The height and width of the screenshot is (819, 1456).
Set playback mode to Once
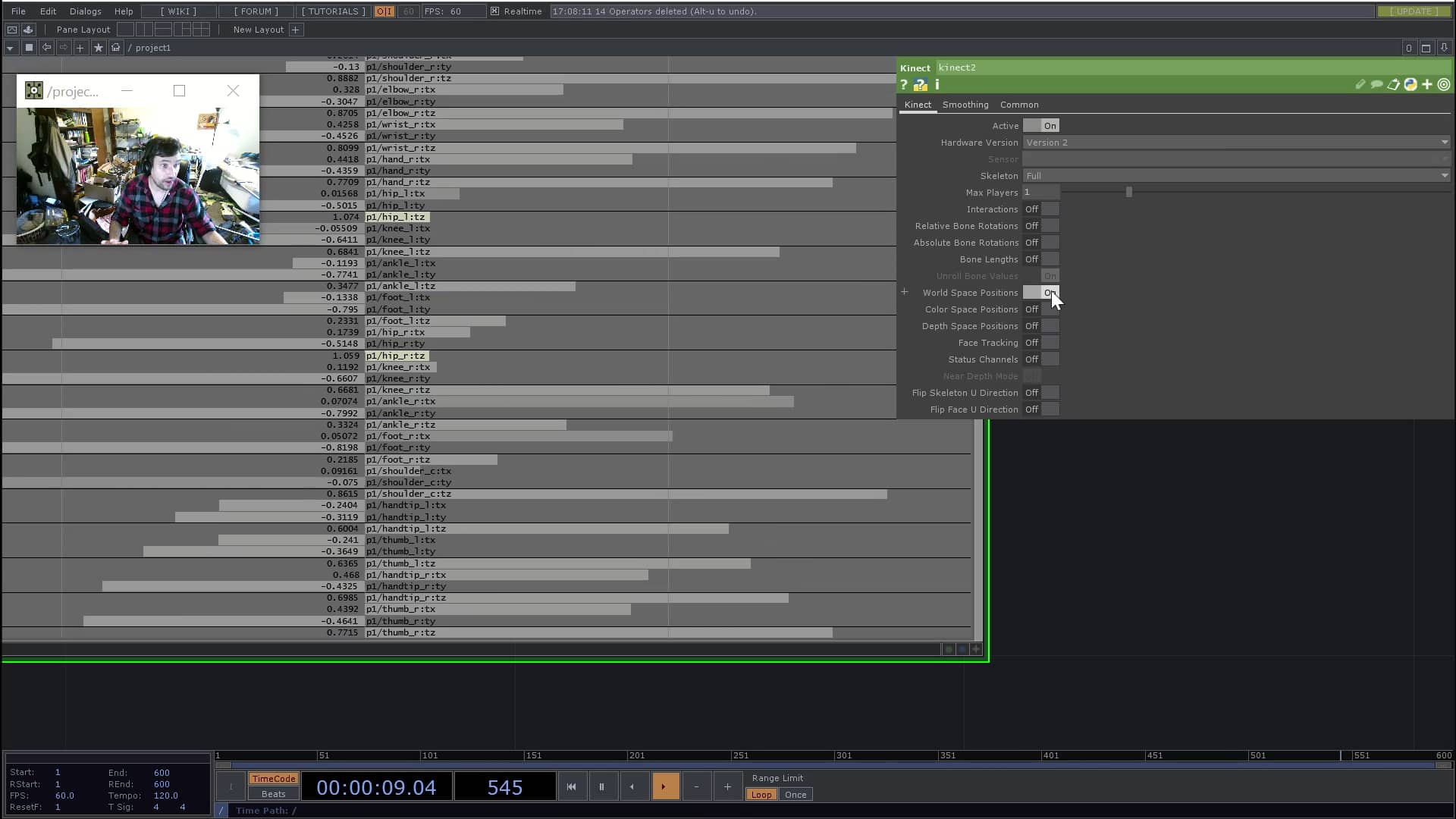pos(795,794)
